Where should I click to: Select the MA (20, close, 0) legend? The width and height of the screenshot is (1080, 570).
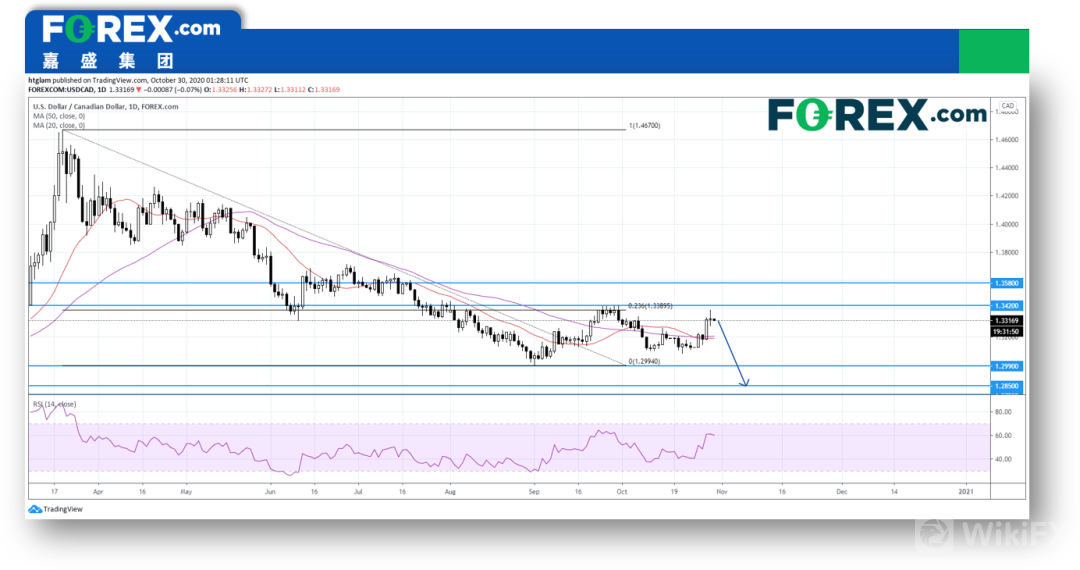click(x=59, y=126)
